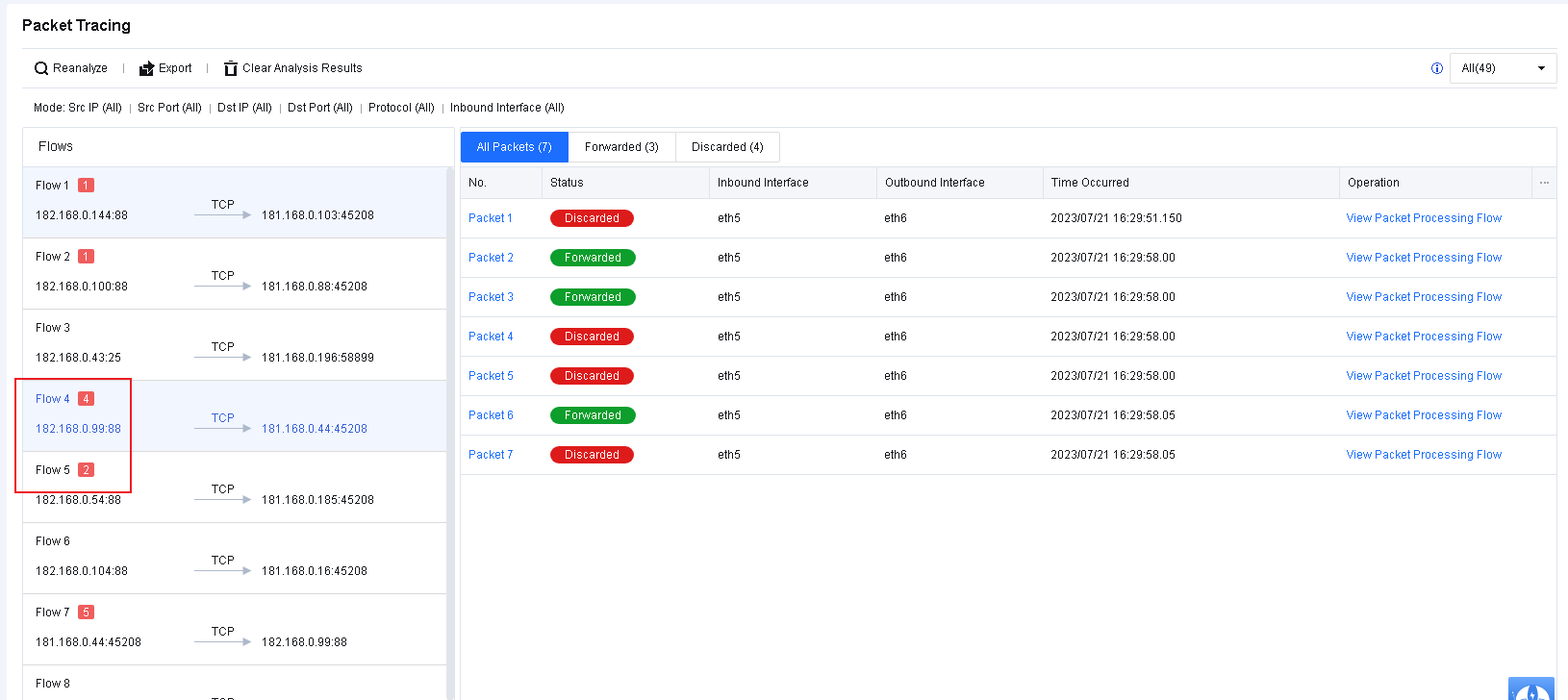Viewport: 1568px width, 700px height.
Task: Click the blue info icon
Action: pyautogui.click(x=1436, y=68)
